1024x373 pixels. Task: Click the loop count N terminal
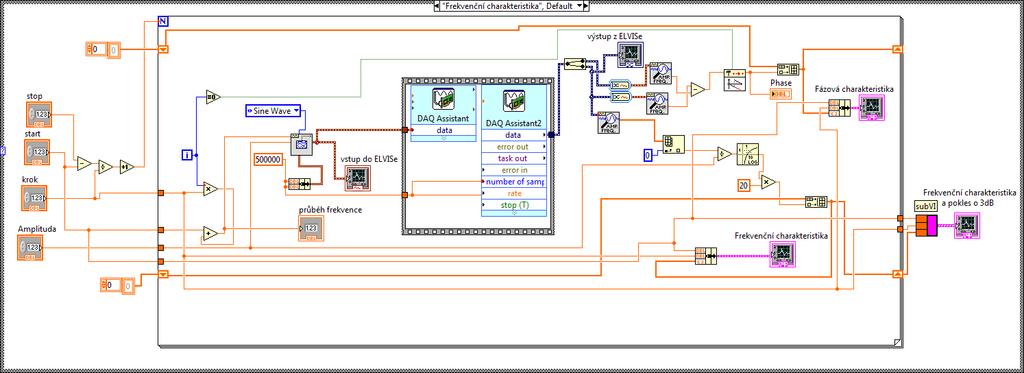(x=163, y=22)
